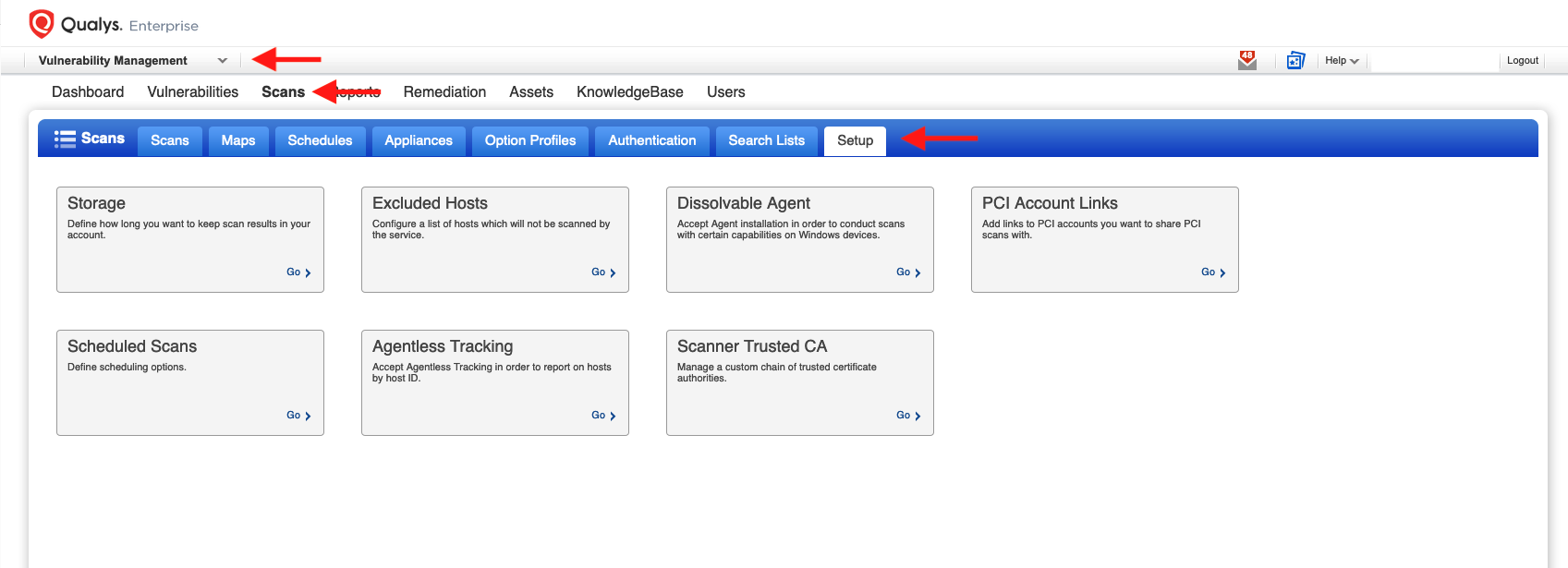The width and height of the screenshot is (1568, 568).
Task: Click the Logout link
Action: pos(1522,61)
